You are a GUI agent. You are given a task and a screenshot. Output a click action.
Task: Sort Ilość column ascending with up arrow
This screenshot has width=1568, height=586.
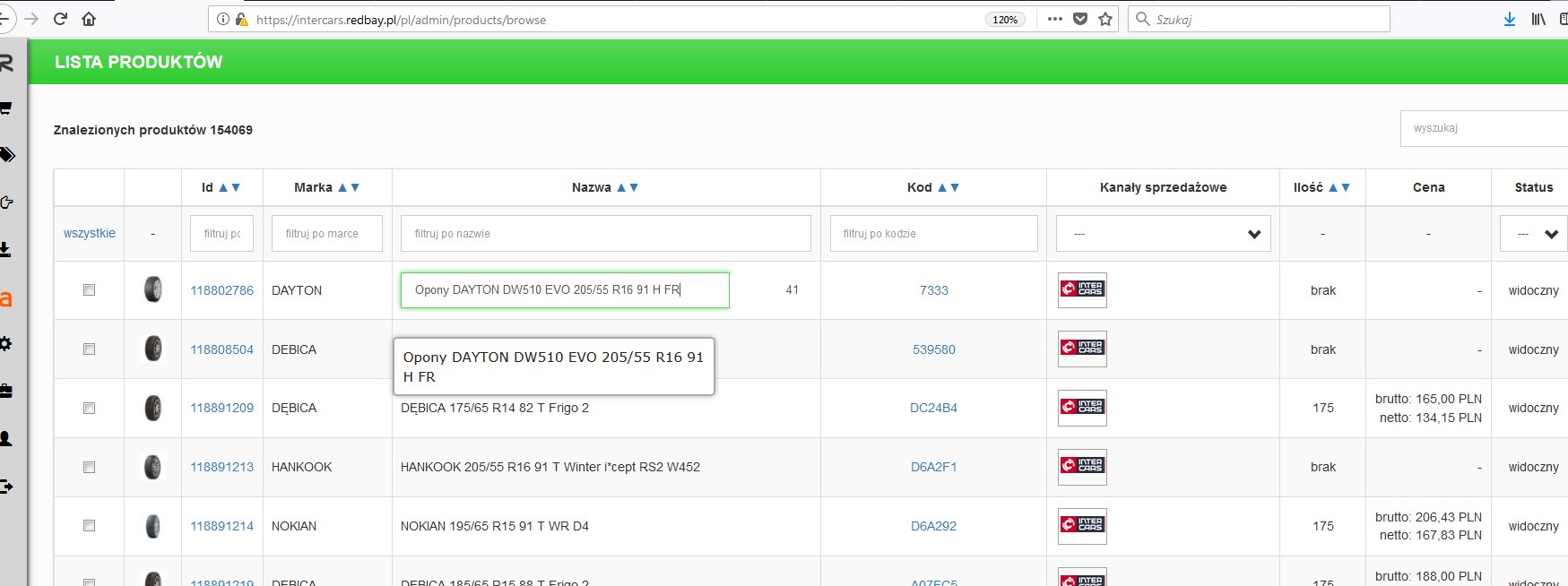(x=1333, y=187)
